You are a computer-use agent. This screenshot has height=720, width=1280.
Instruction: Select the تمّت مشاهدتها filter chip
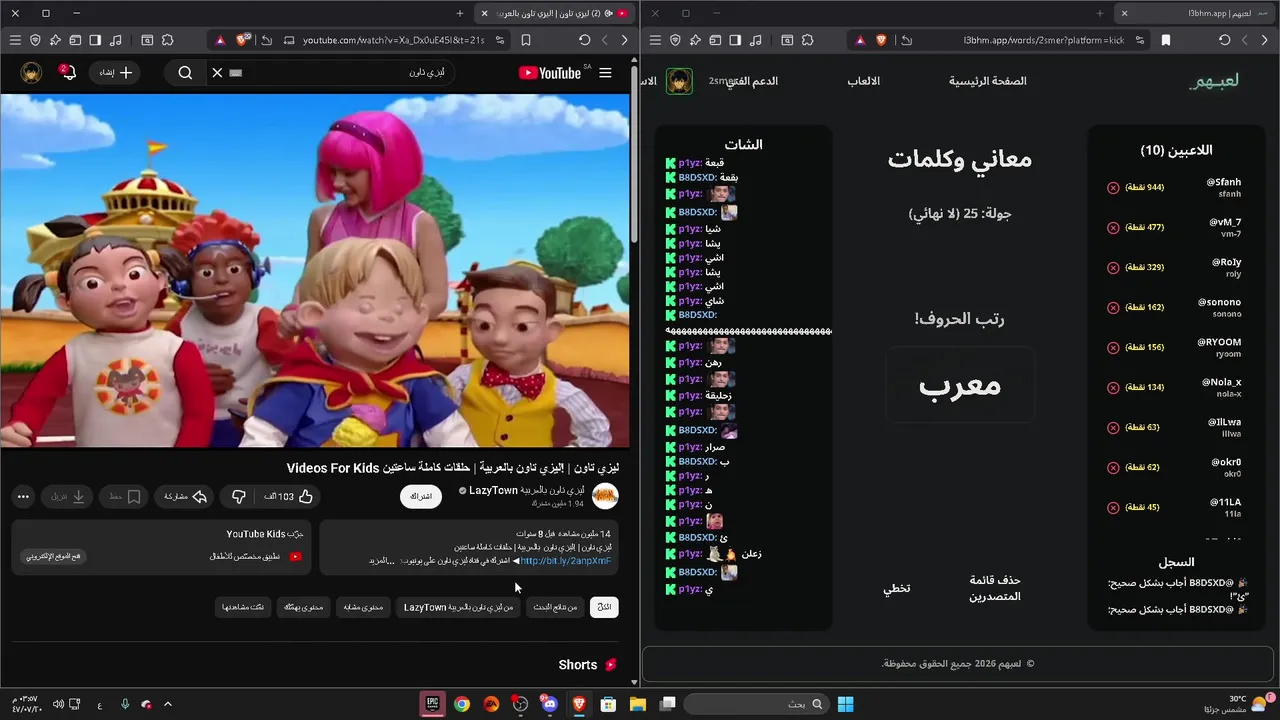[244, 607]
